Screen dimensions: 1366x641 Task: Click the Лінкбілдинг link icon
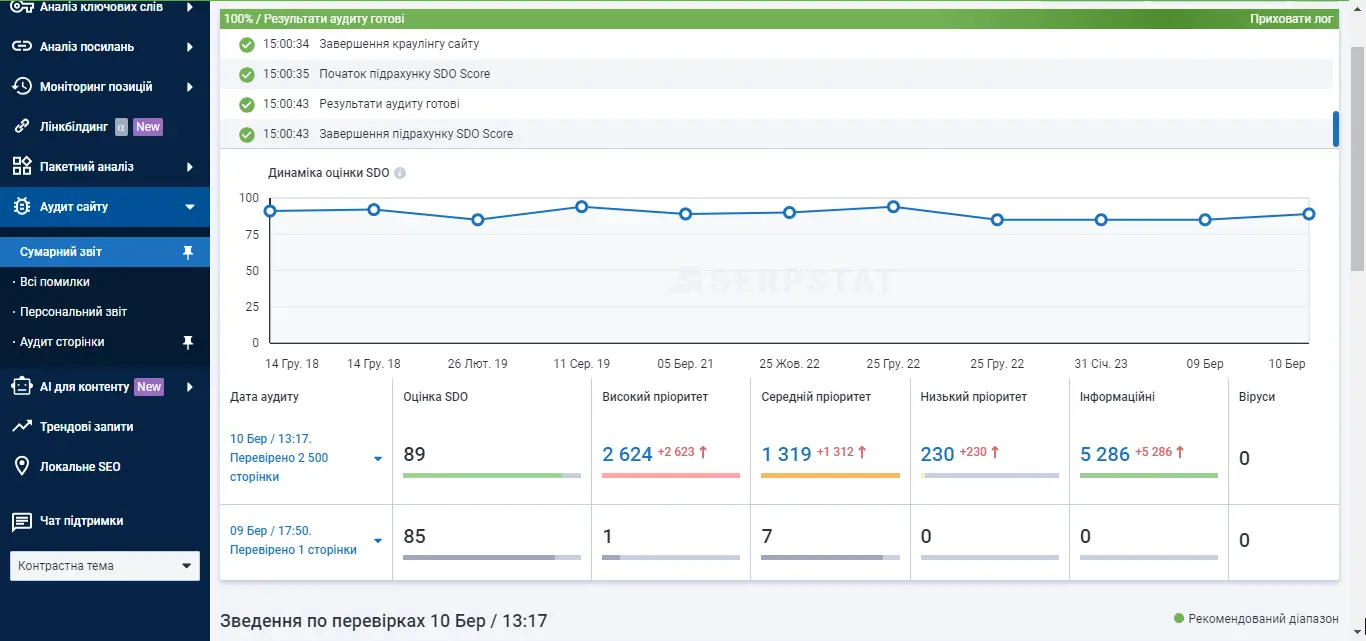coord(21,127)
